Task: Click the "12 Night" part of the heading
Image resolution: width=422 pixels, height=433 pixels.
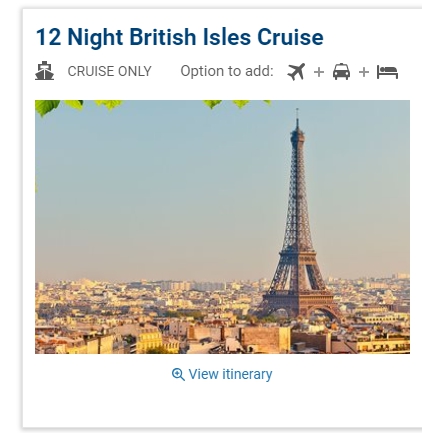Action: pos(79,37)
